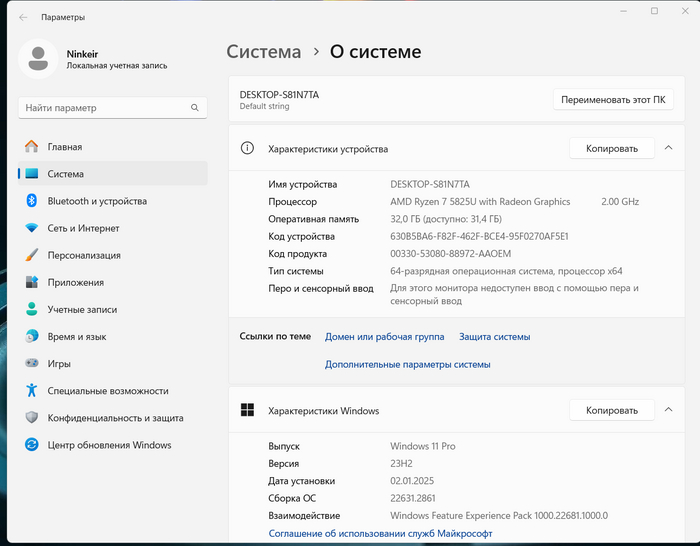Click the Персонализация brush icon

(x=32, y=255)
